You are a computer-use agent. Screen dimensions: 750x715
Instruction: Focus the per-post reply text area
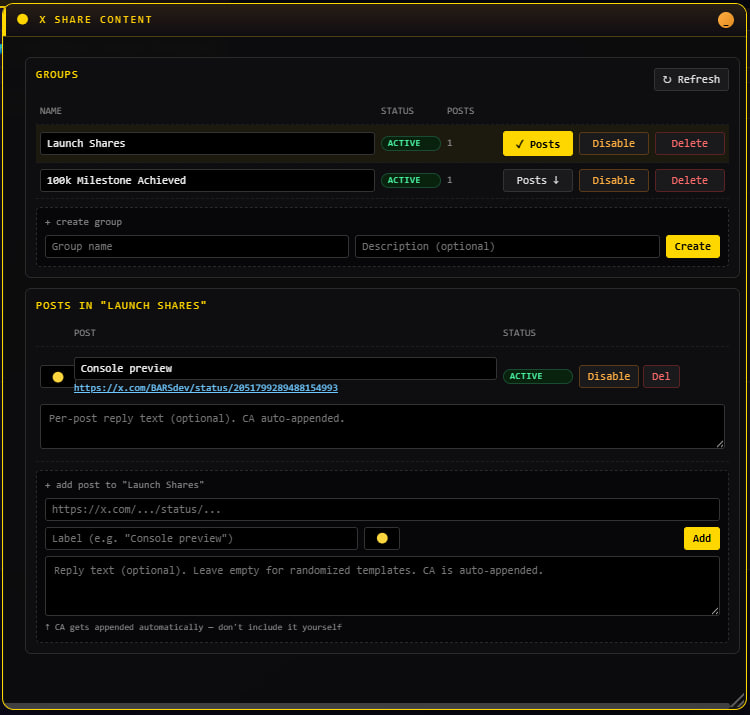tap(382, 426)
